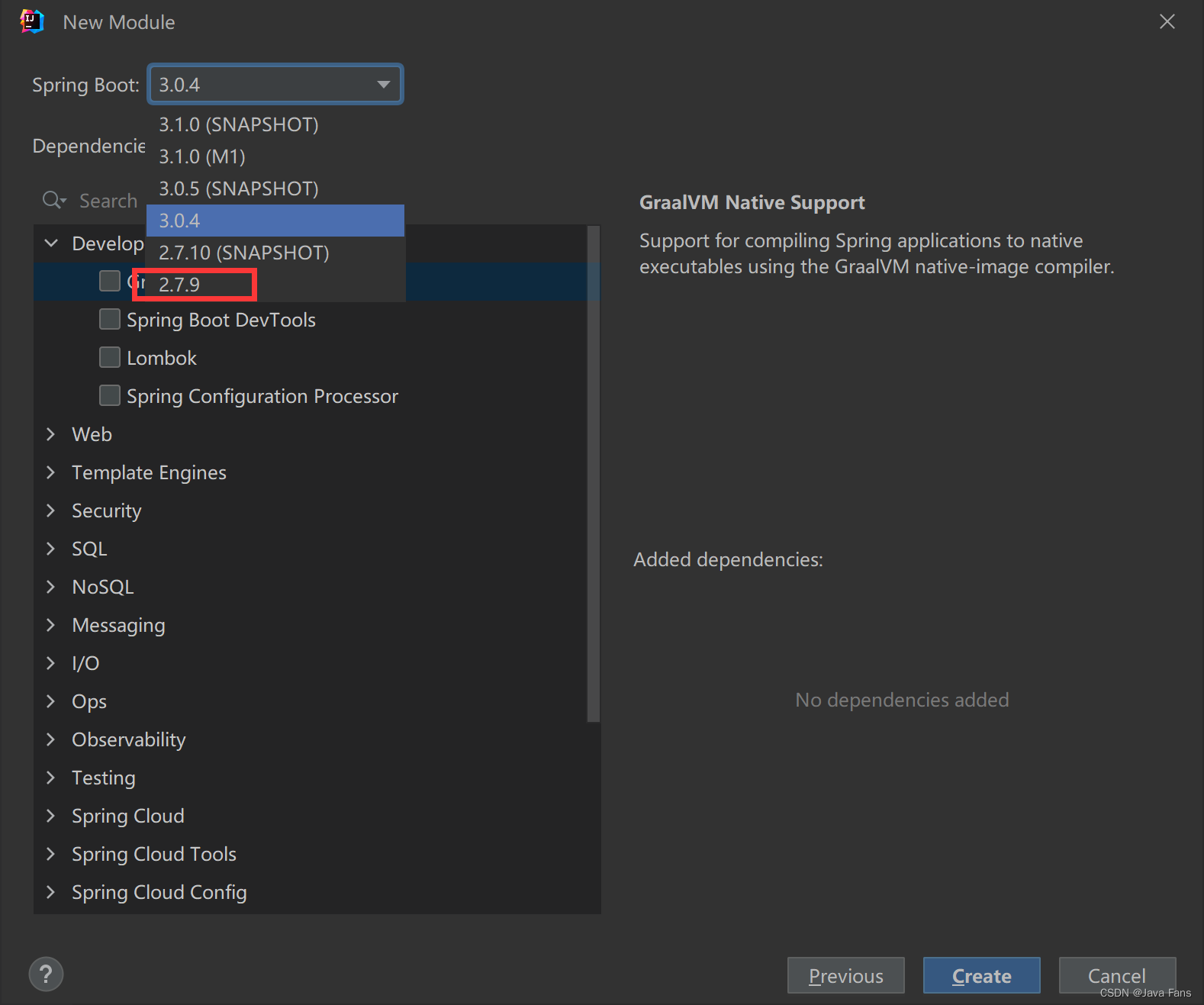Image resolution: width=1204 pixels, height=1005 pixels.
Task: Expand the Spring Cloud Tools category
Action: click(x=51, y=854)
